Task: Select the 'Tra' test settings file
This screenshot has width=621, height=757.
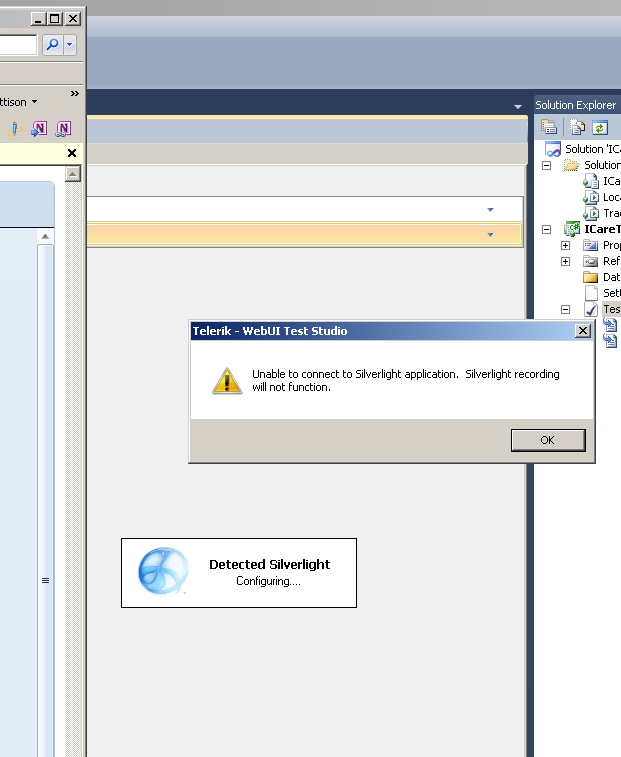Action: pos(611,213)
